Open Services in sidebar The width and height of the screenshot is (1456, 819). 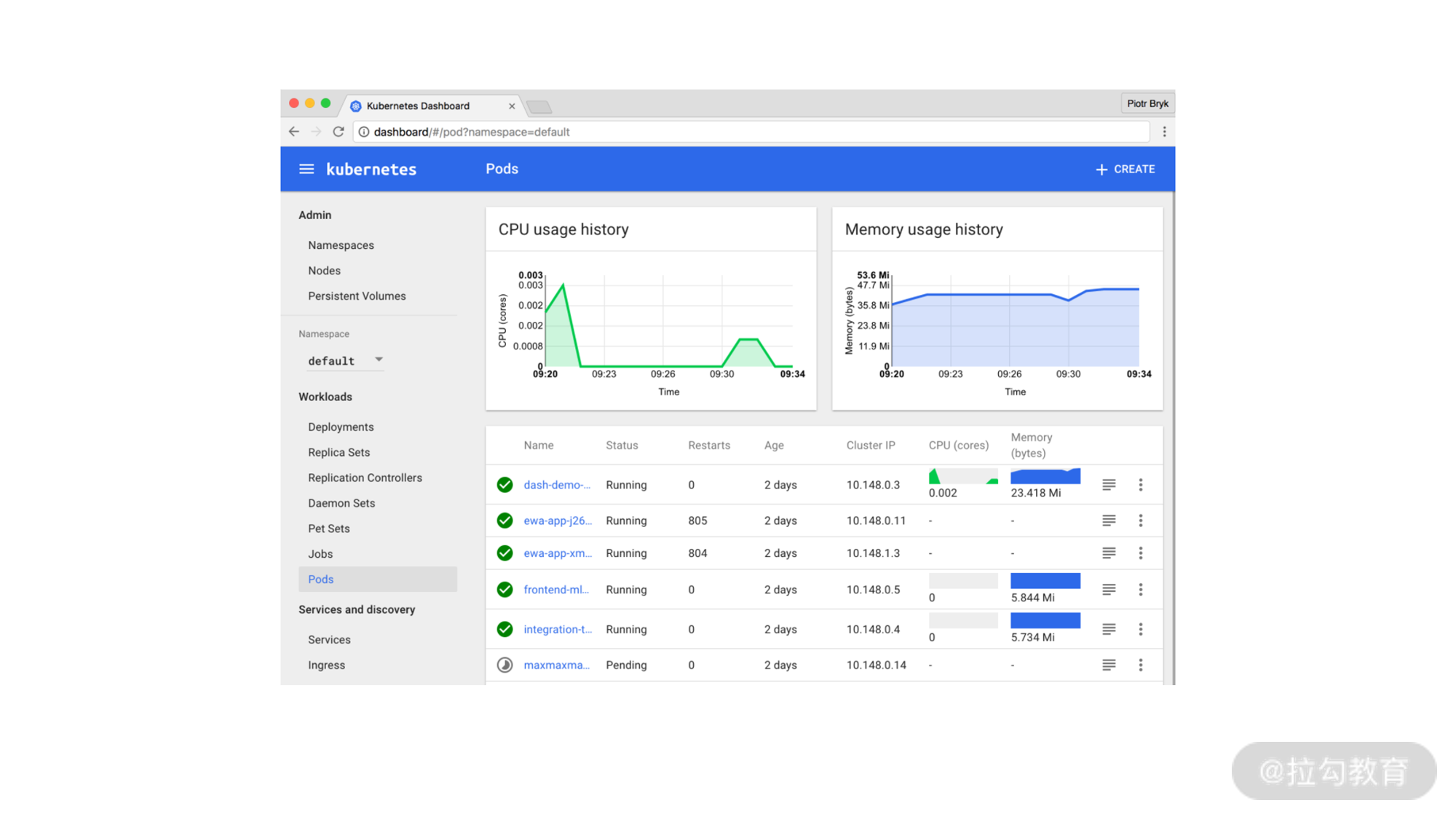click(x=329, y=640)
